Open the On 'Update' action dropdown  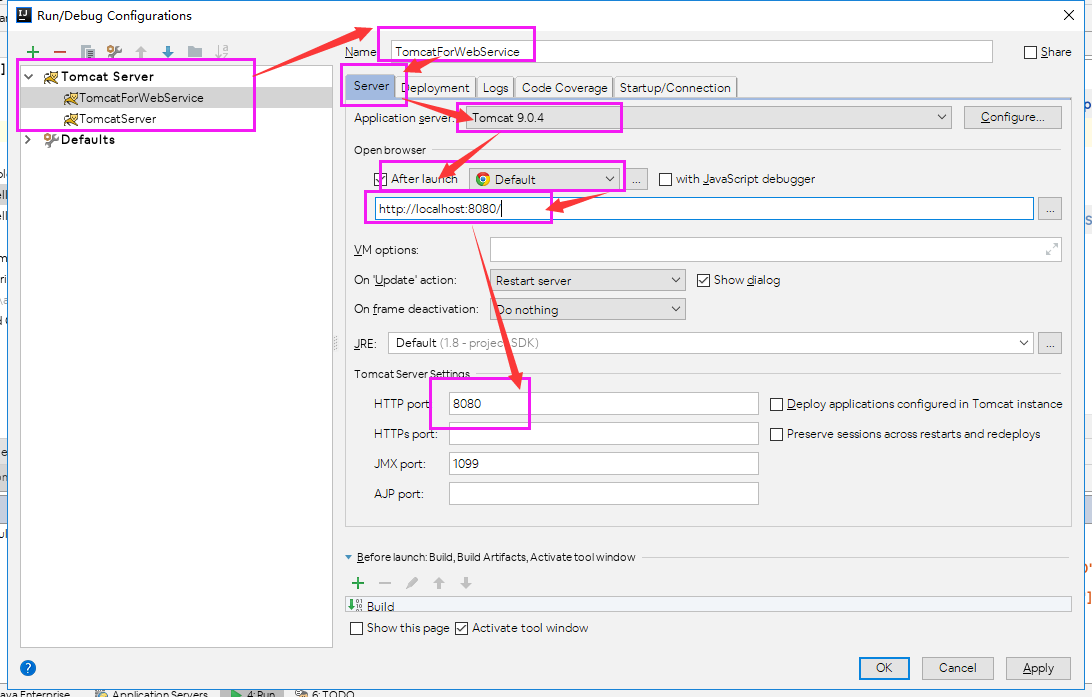588,281
